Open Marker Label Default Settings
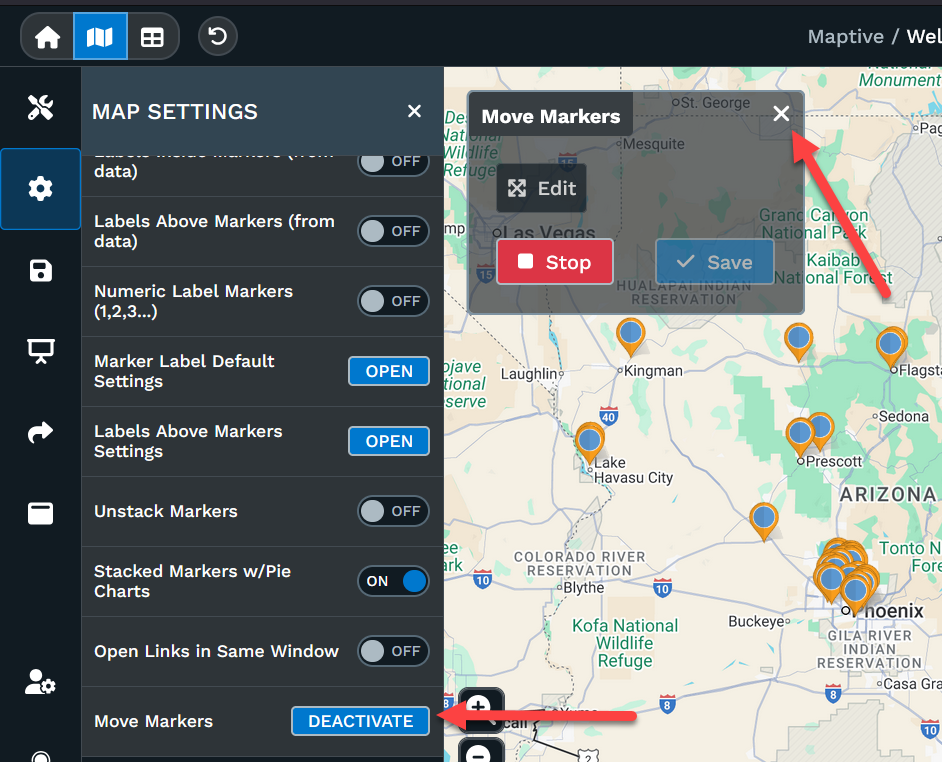 point(389,371)
